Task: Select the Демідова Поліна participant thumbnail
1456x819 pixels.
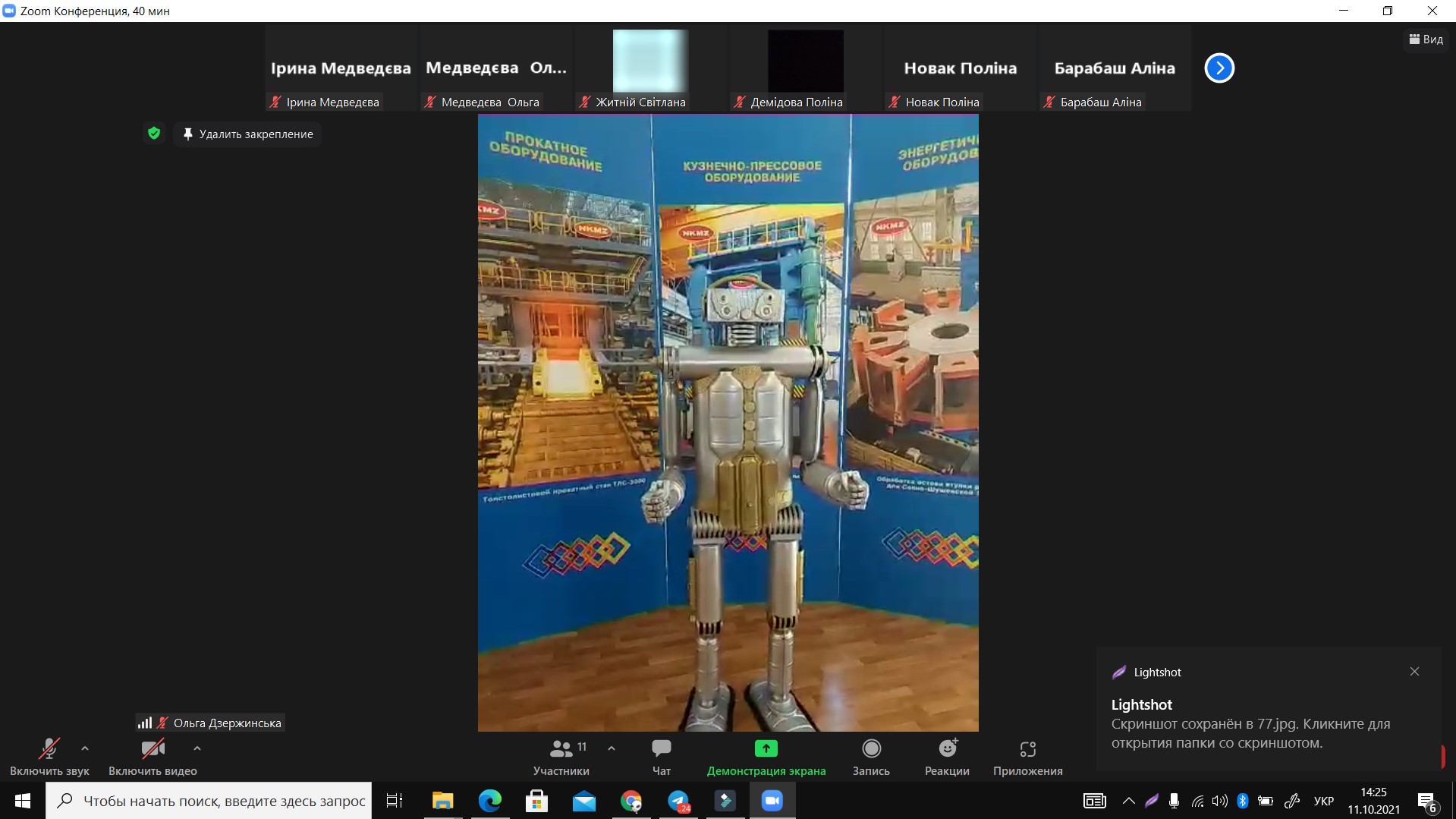Action: [806, 69]
